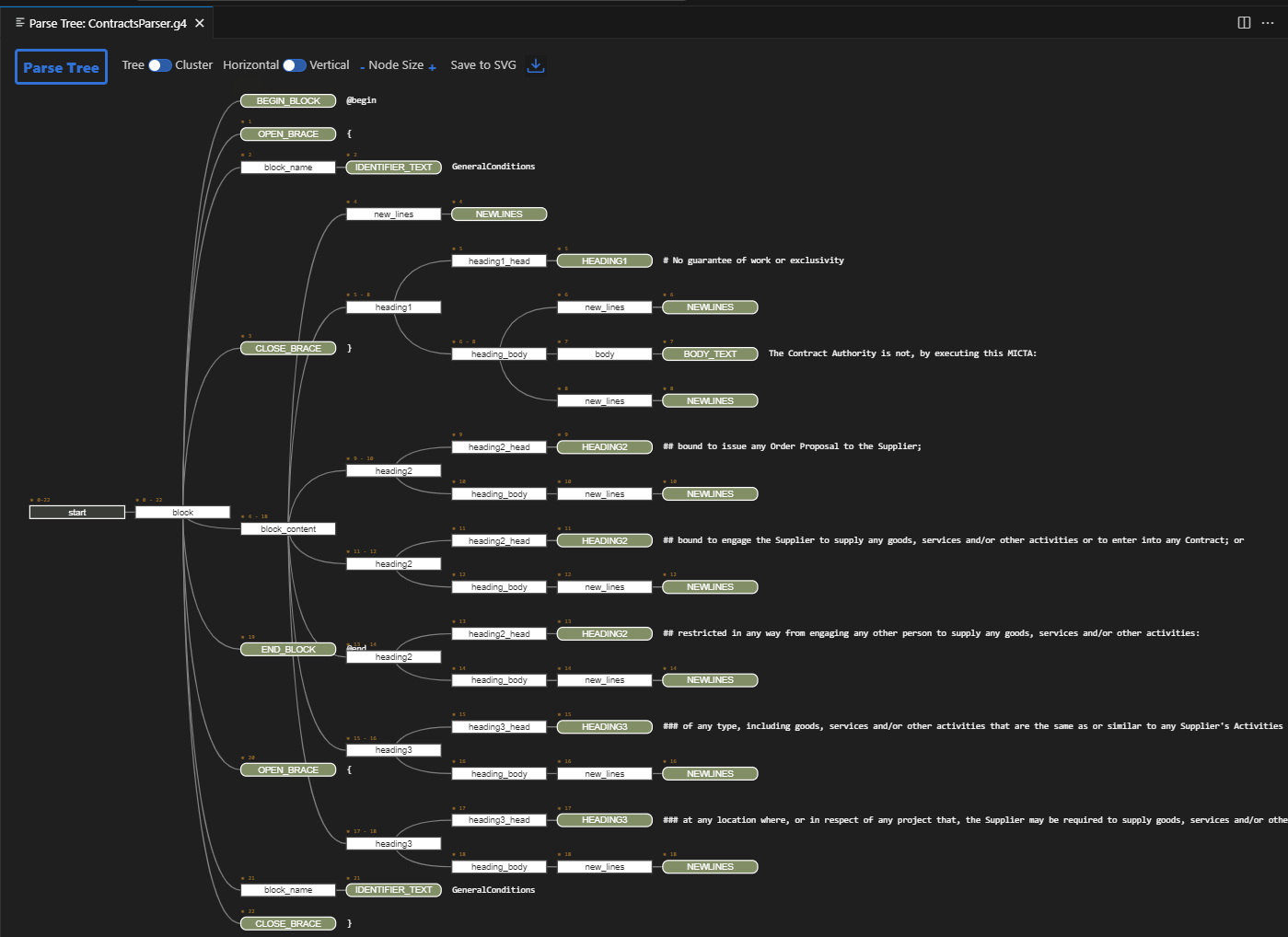Select the OPEN_BRACE node under BEGIN_BLOCK
Screen dimensions: 1288x937
288,134
